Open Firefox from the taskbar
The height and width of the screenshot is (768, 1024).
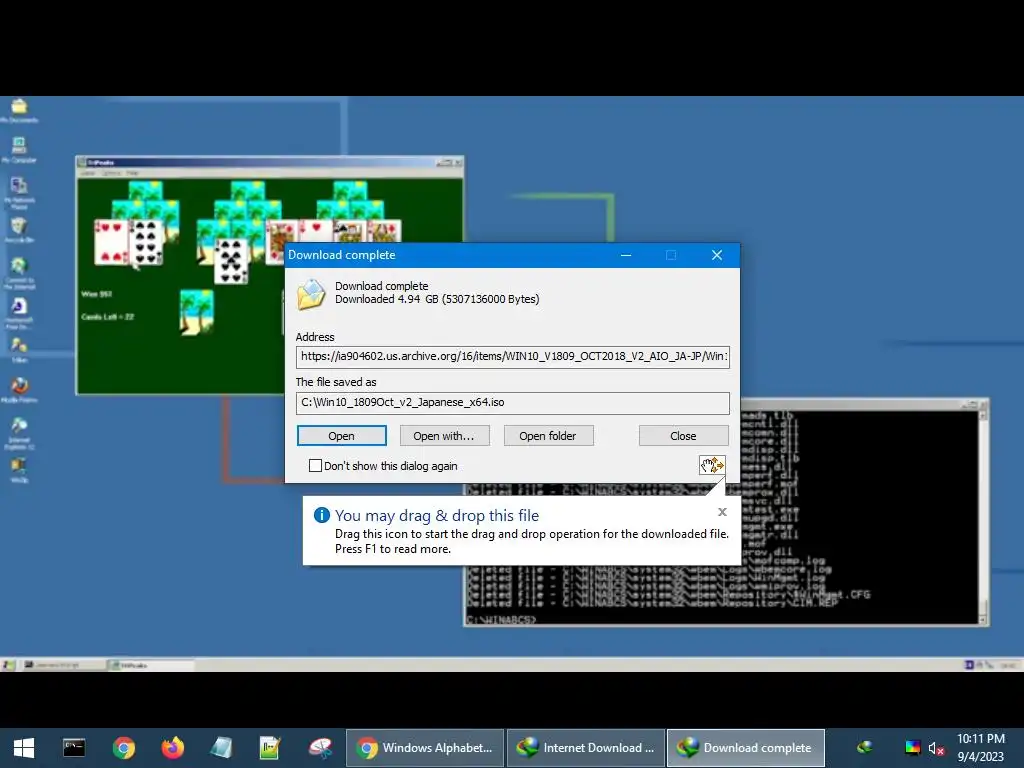click(172, 748)
